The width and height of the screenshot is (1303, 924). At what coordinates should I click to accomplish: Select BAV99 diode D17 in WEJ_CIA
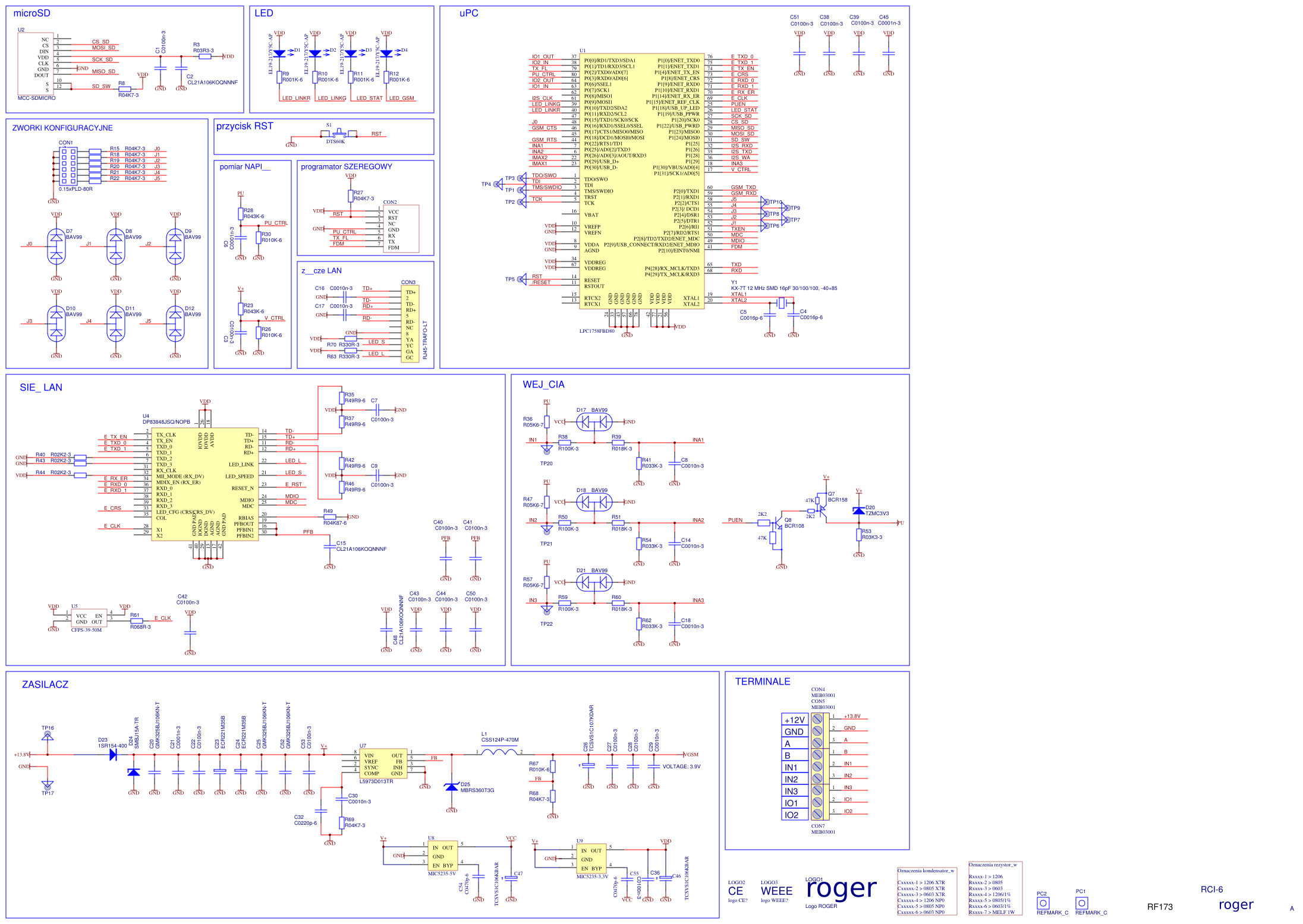[x=593, y=421]
